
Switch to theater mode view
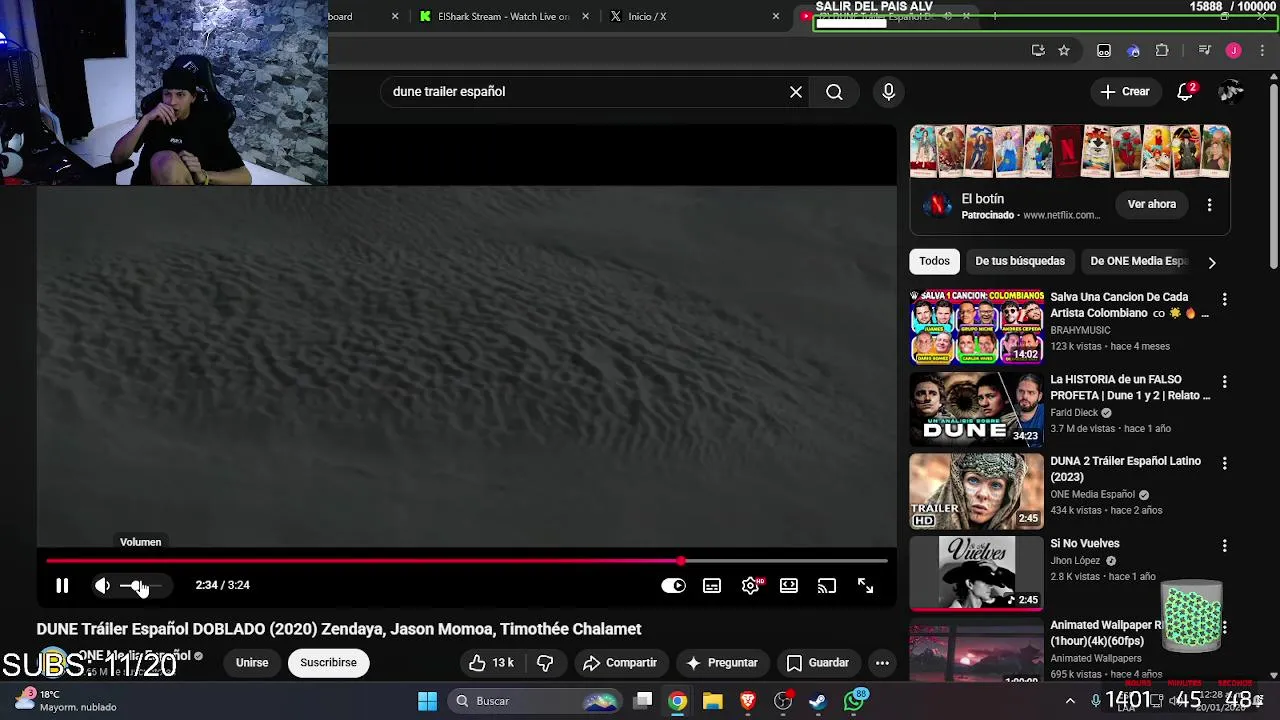[x=789, y=586]
